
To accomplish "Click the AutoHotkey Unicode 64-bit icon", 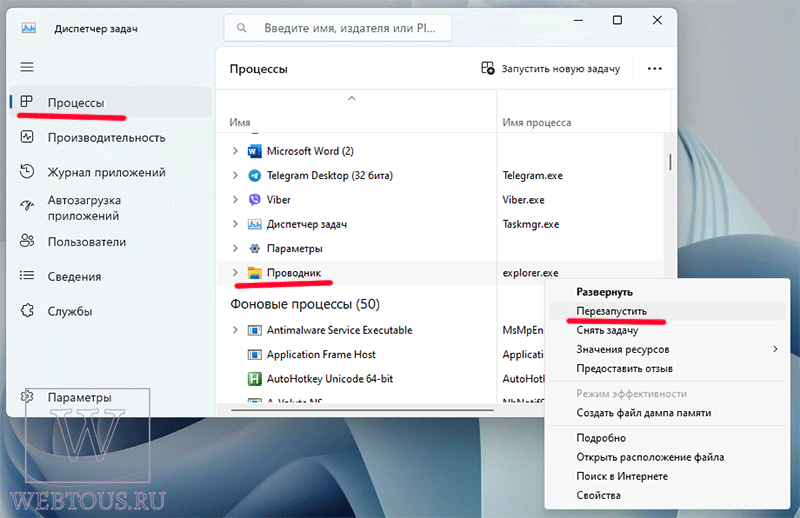I will coord(255,379).
